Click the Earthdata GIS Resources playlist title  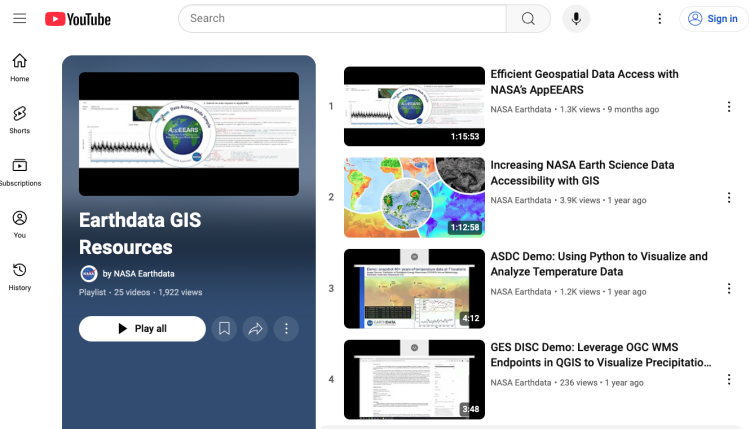140,233
